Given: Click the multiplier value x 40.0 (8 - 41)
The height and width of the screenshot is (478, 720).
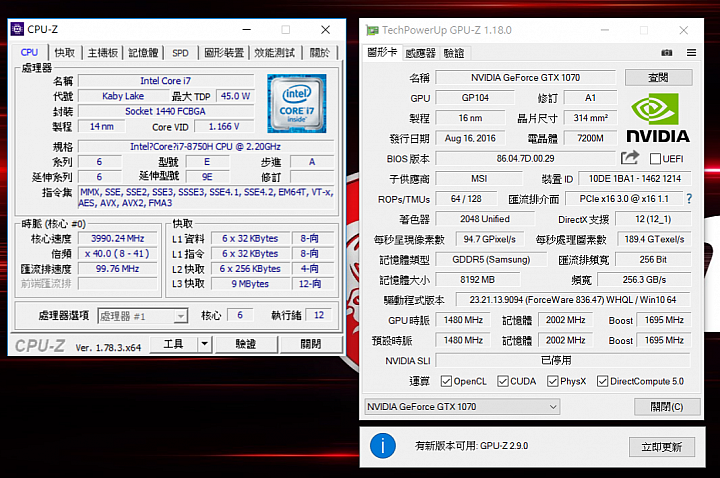Looking at the screenshot, I should 118,253.
